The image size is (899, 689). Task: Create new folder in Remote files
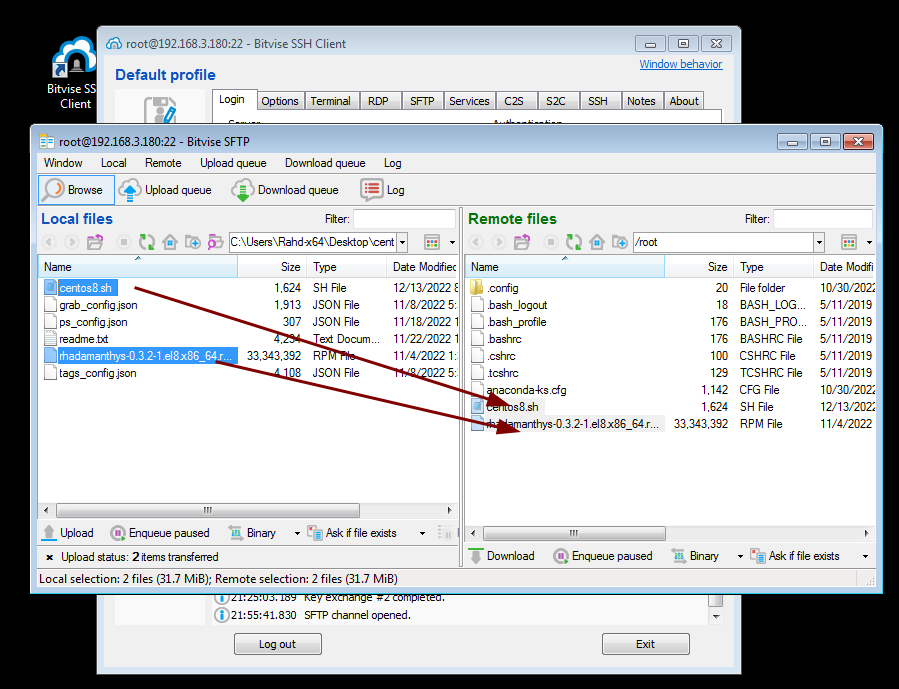coord(620,242)
